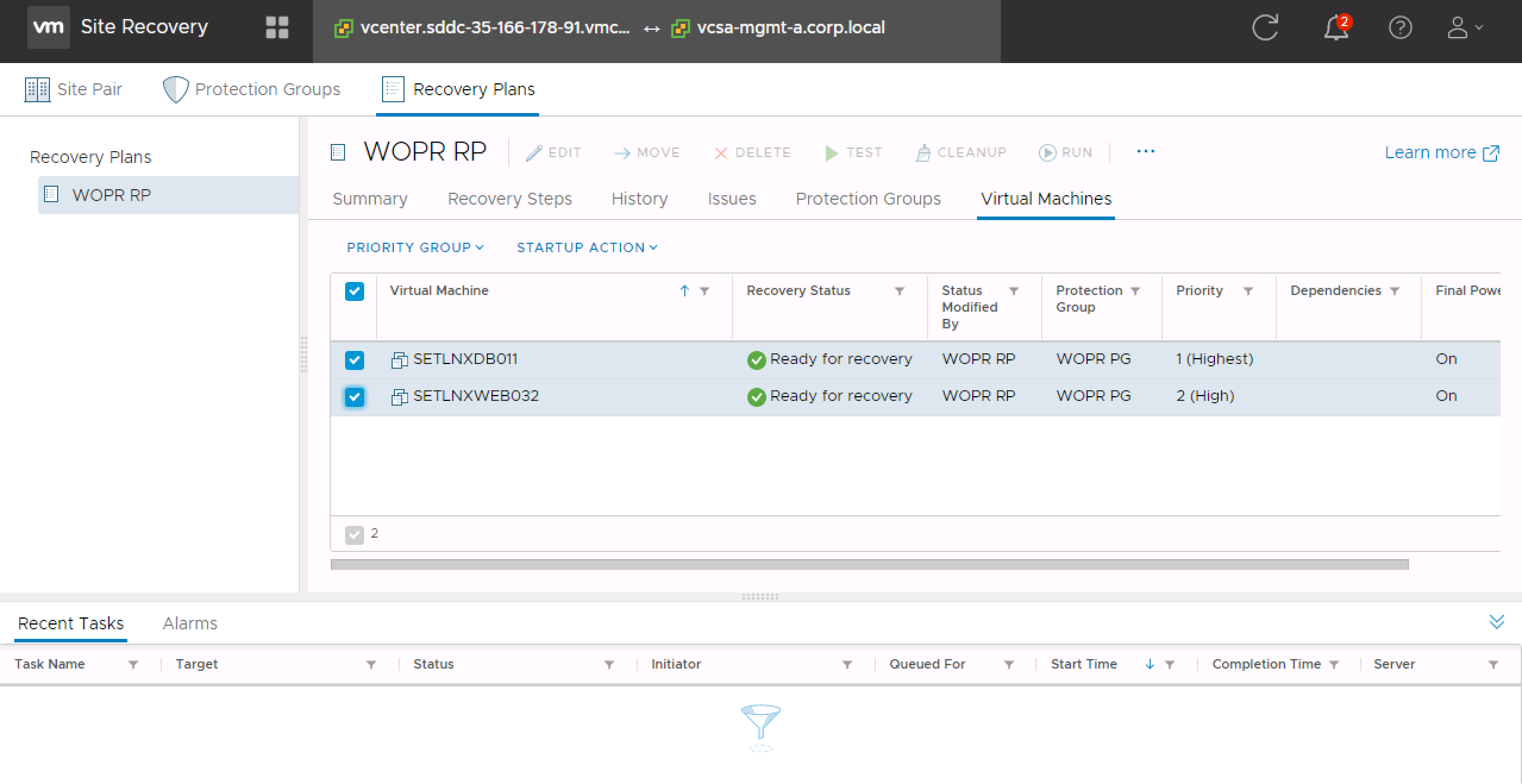Switch to the History tab

pos(640,199)
